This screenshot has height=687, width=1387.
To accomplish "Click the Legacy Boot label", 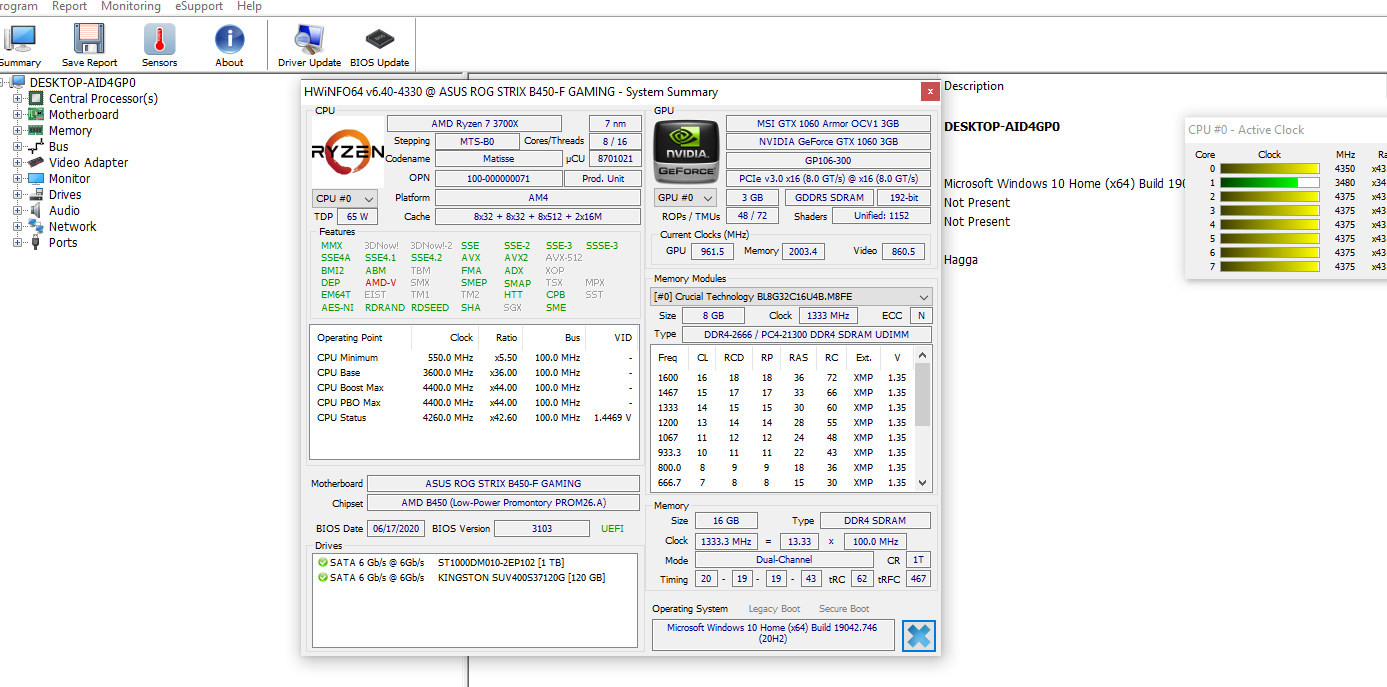I will [x=774, y=609].
